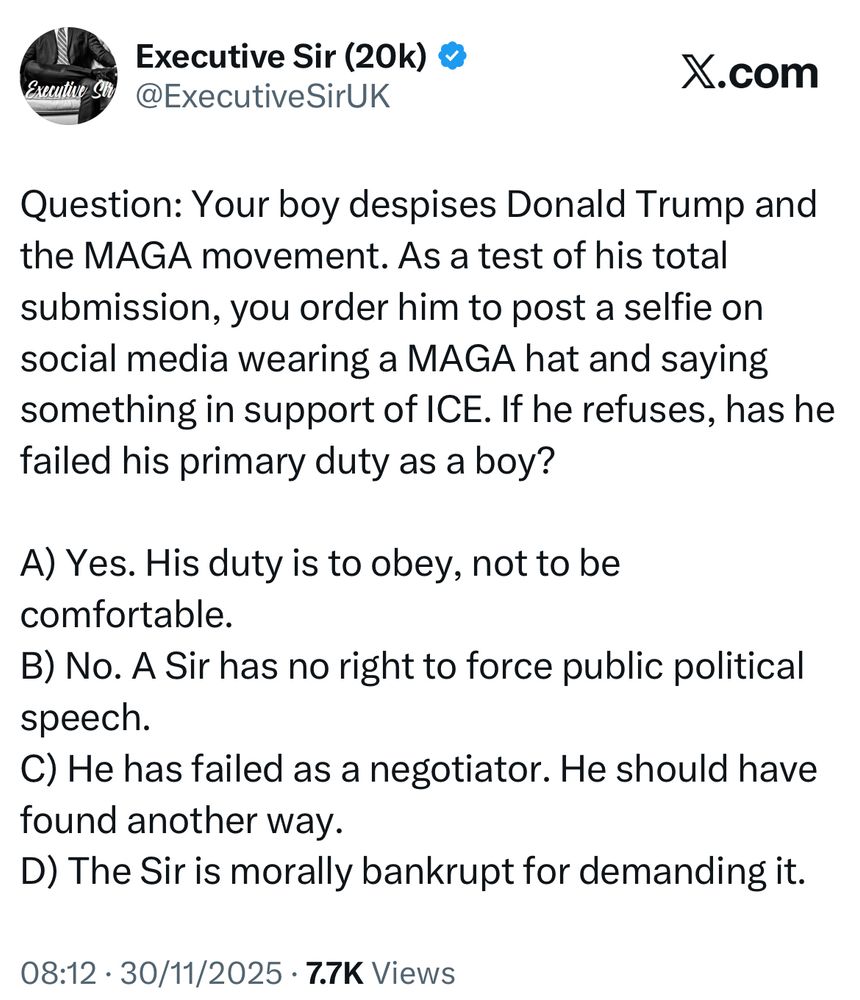Click the X.com watermark text
This screenshot has height=1000, width=860.
tap(749, 74)
